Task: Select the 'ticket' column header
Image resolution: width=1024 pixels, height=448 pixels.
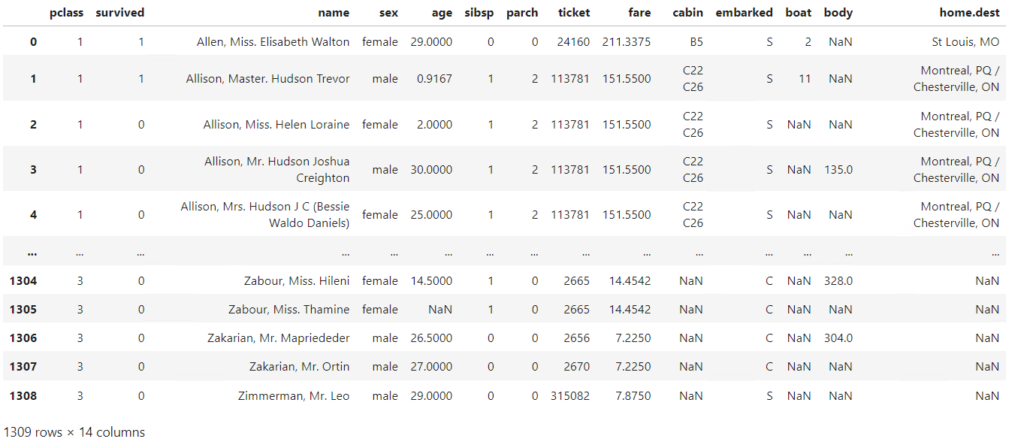Action: pos(573,14)
